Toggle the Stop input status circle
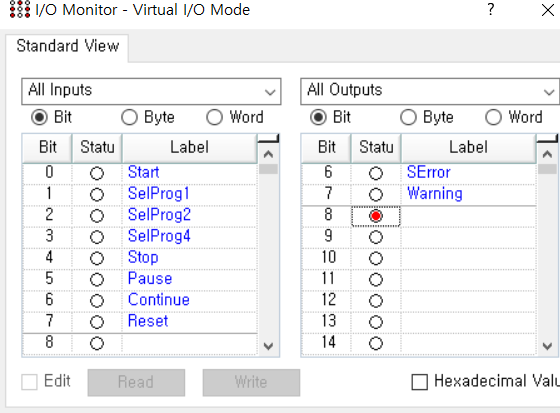 click(x=97, y=258)
